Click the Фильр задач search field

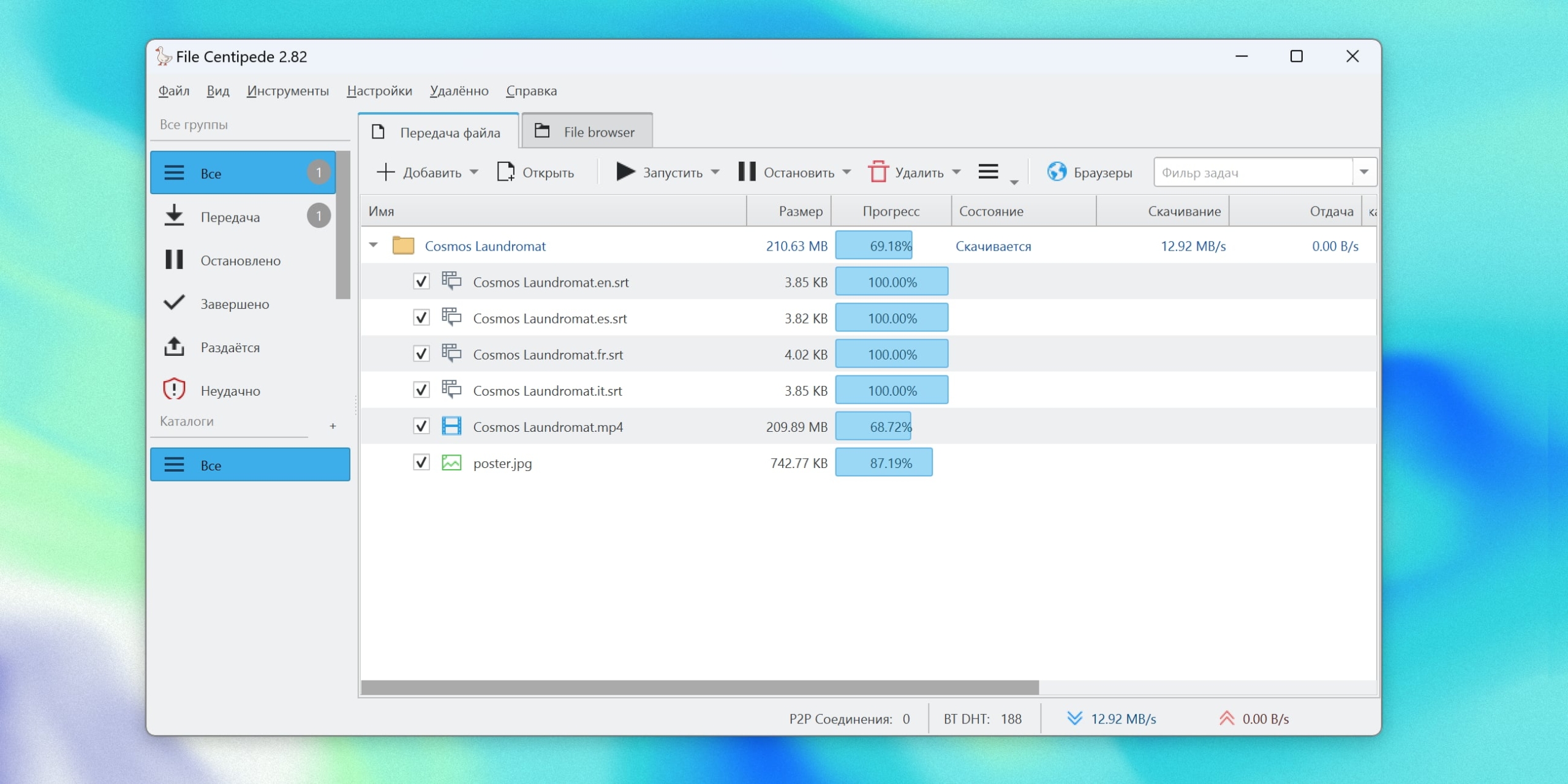tap(1253, 172)
